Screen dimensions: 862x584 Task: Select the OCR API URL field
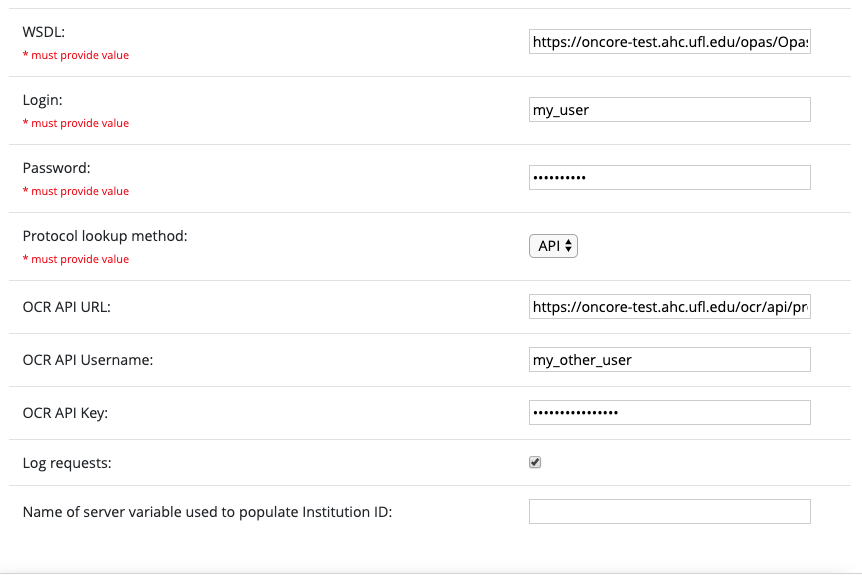tap(669, 307)
